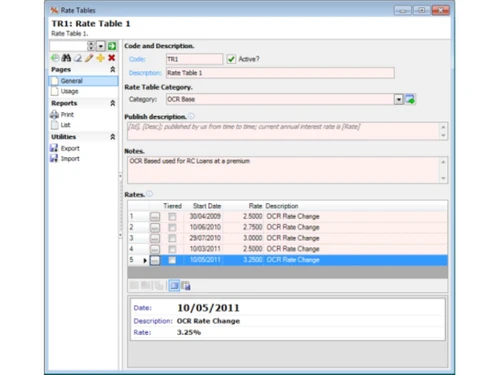The height and width of the screenshot is (375, 500).
Task: Click the Publish description scrollbar up arrow
Action: [443, 127]
